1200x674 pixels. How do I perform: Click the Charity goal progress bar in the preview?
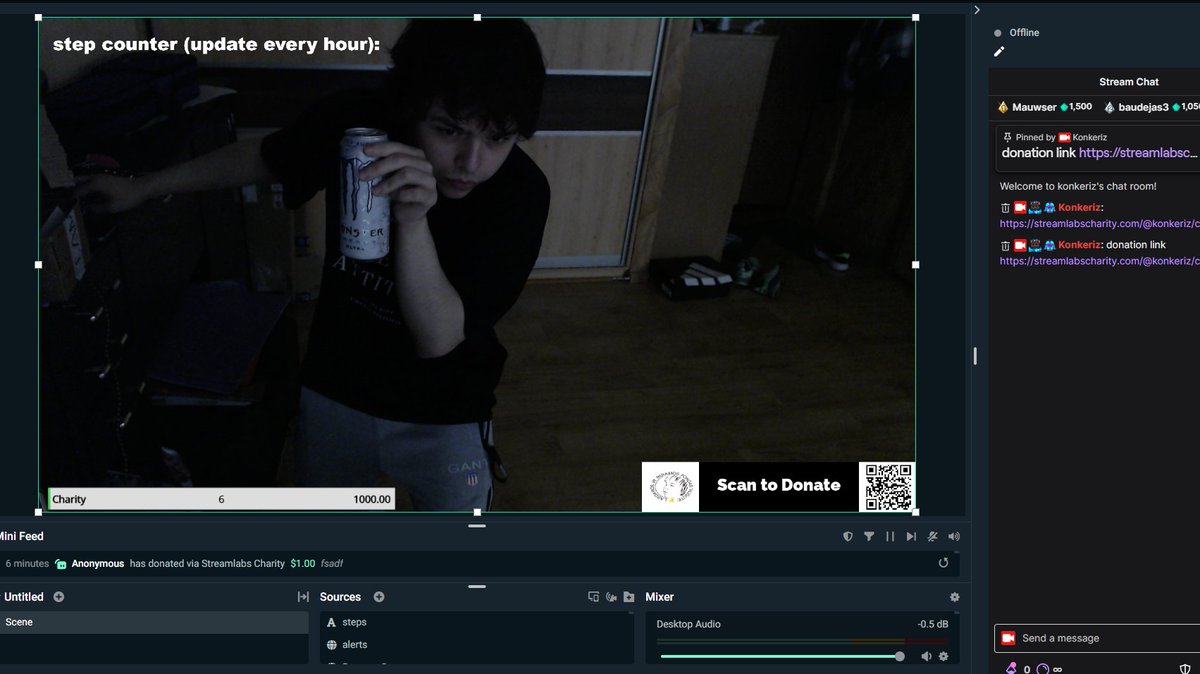[221, 499]
